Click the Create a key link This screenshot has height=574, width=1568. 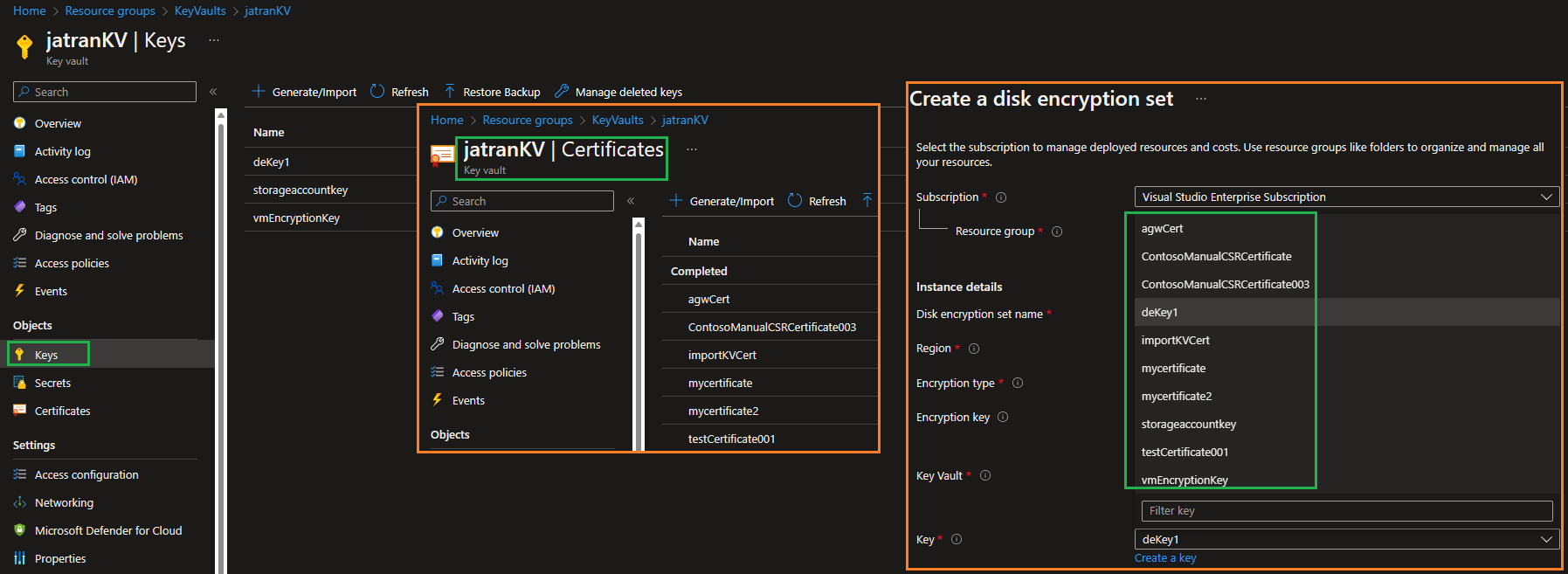(x=1165, y=558)
